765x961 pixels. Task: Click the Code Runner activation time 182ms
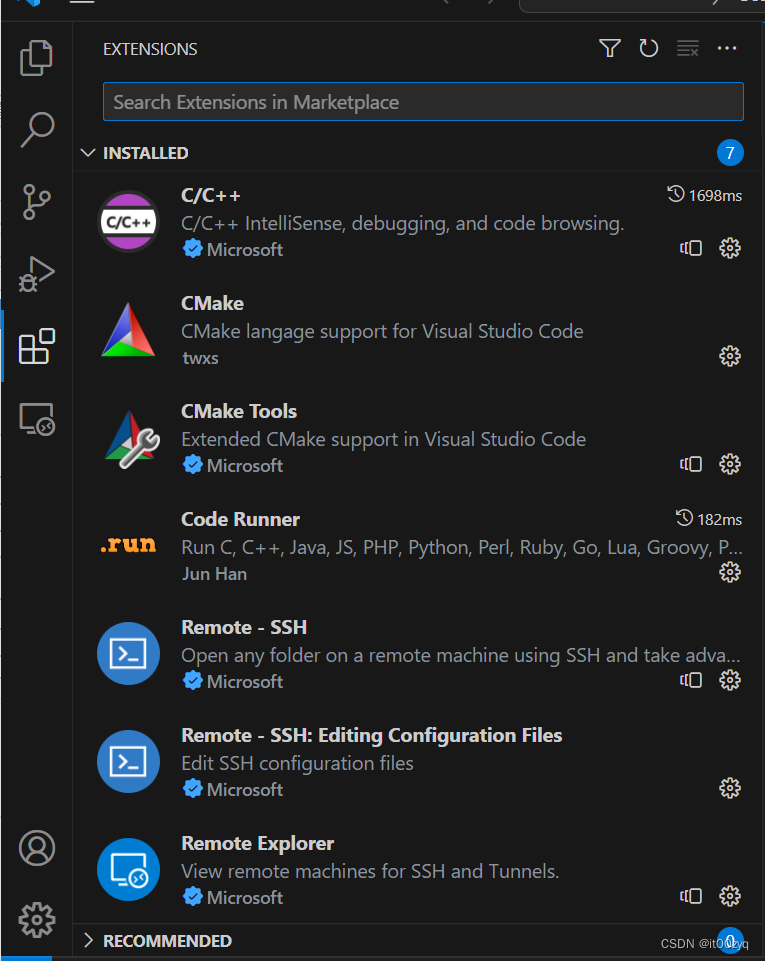pos(709,519)
